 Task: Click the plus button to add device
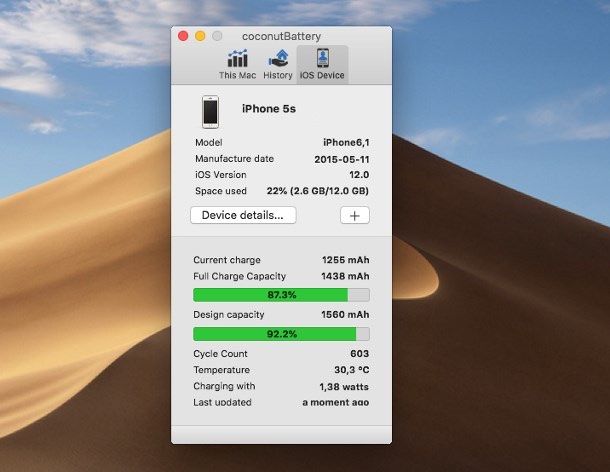pyautogui.click(x=355, y=215)
